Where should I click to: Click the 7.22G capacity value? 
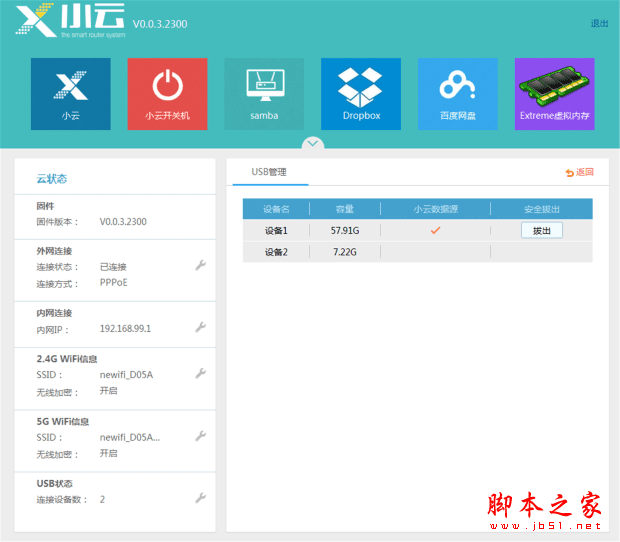345,252
